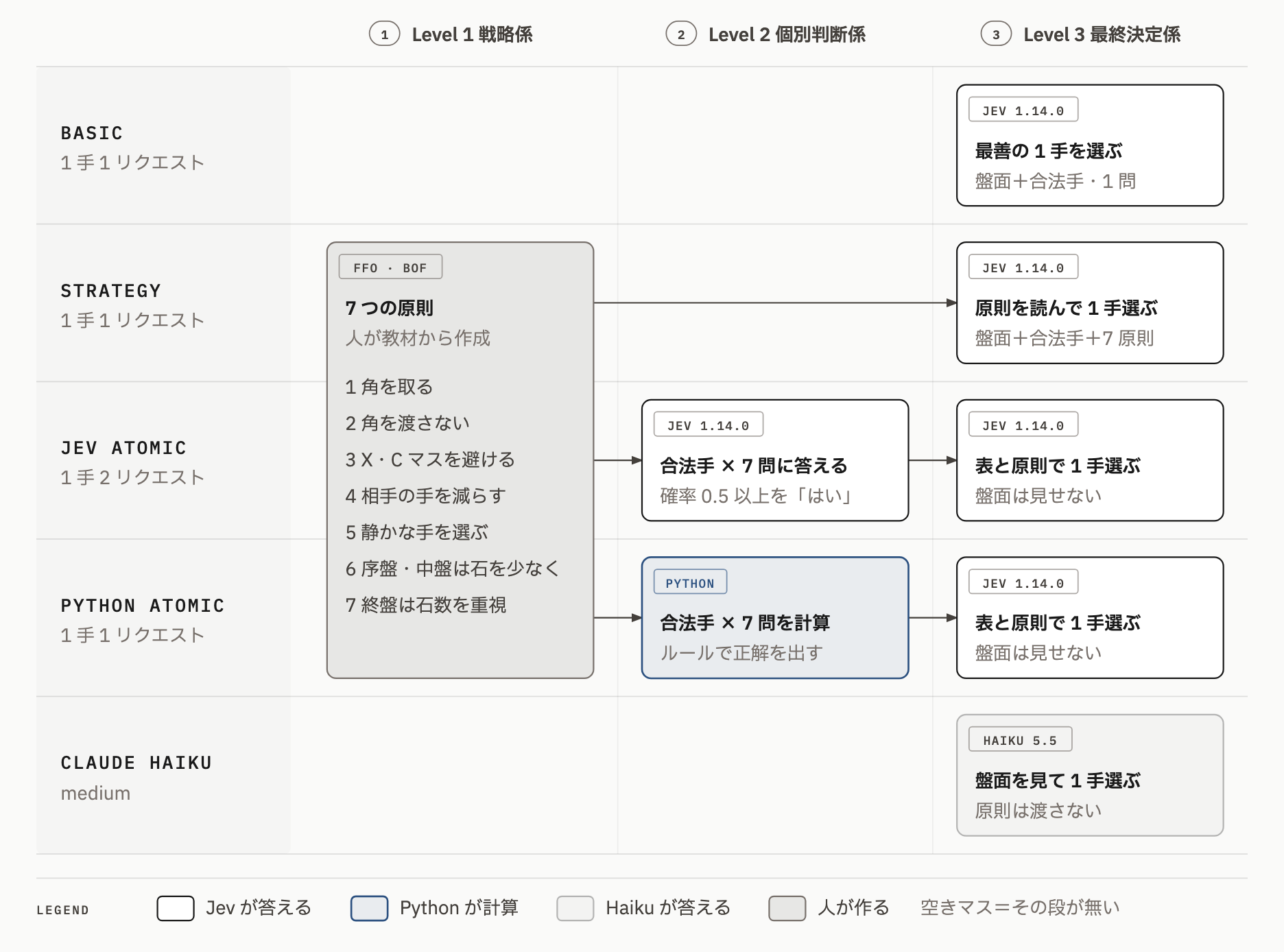This screenshot has width=1284, height=952.
Task: Select the Level 2 個別判断係 header
Action: (787, 34)
